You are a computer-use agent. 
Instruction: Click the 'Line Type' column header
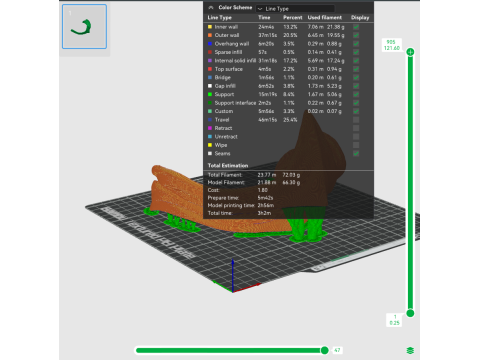[219, 17]
